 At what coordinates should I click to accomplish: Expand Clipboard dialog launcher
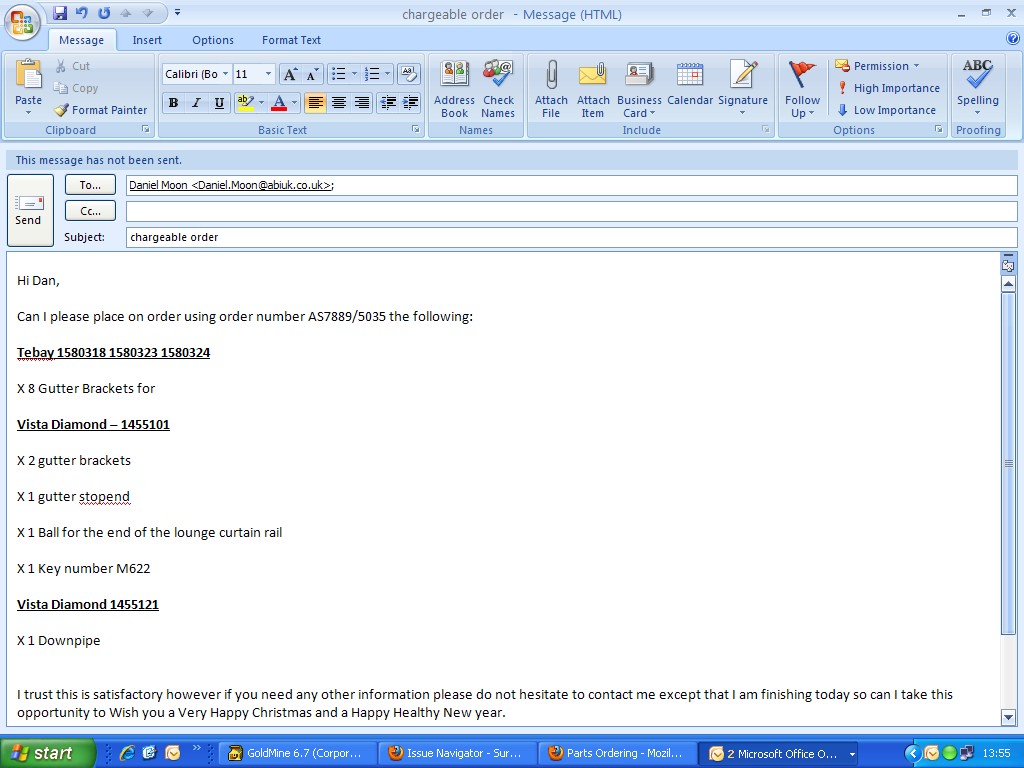point(146,129)
